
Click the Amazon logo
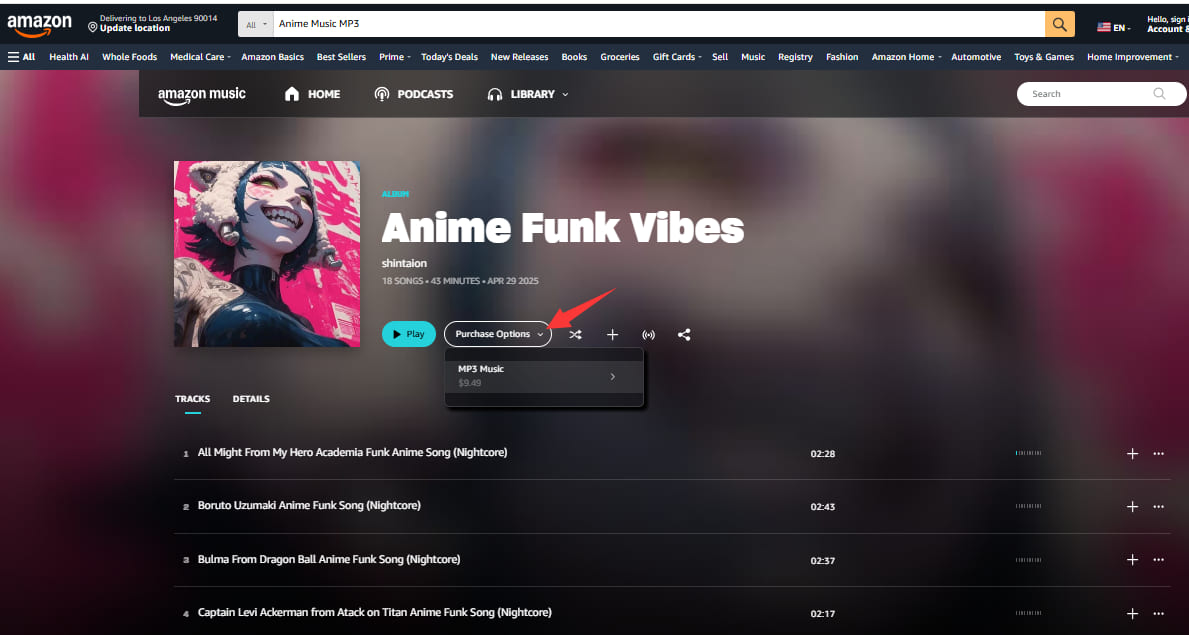coord(39,25)
